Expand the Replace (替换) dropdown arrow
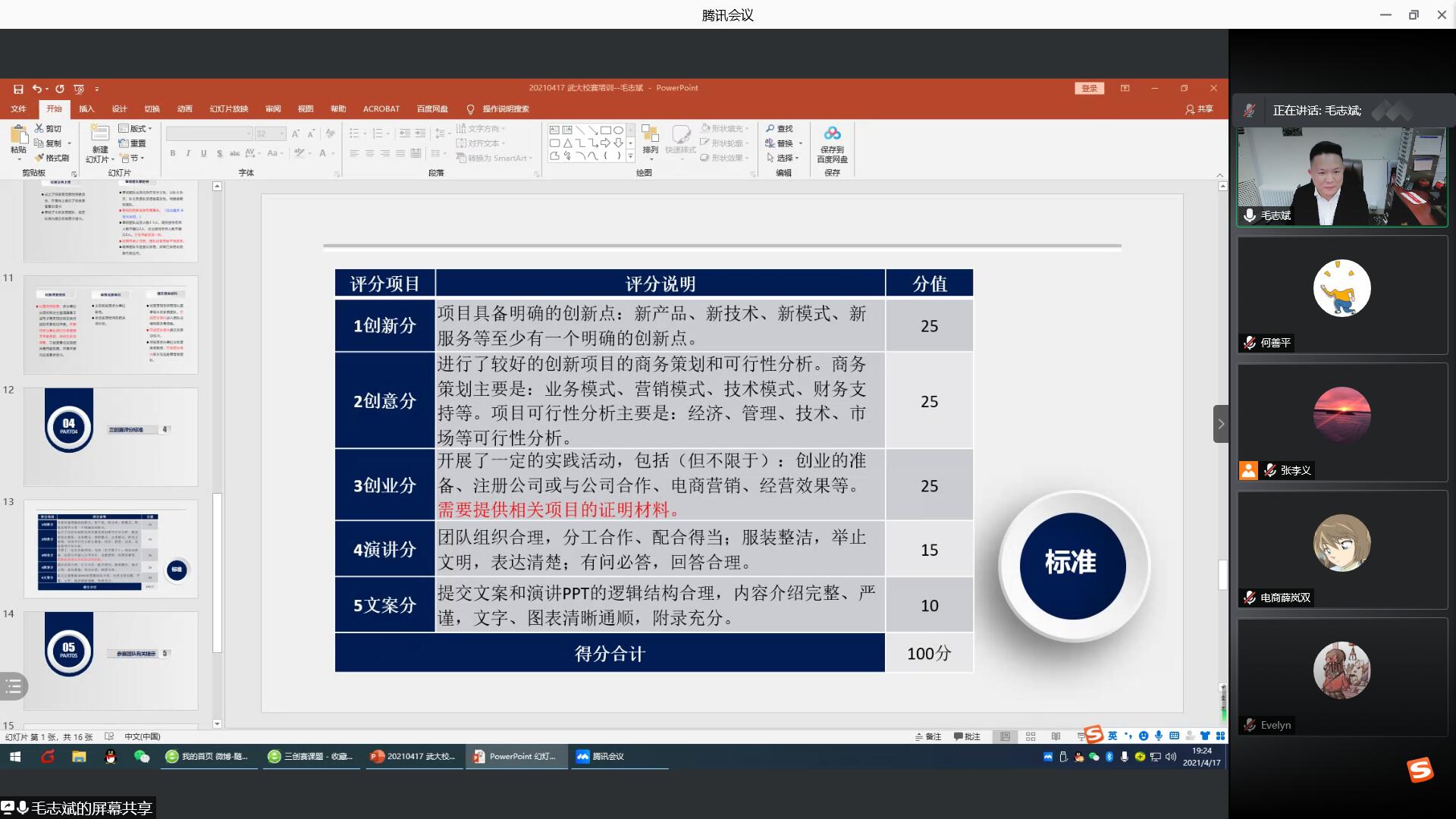The width and height of the screenshot is (1456, 819). (800, 143)
